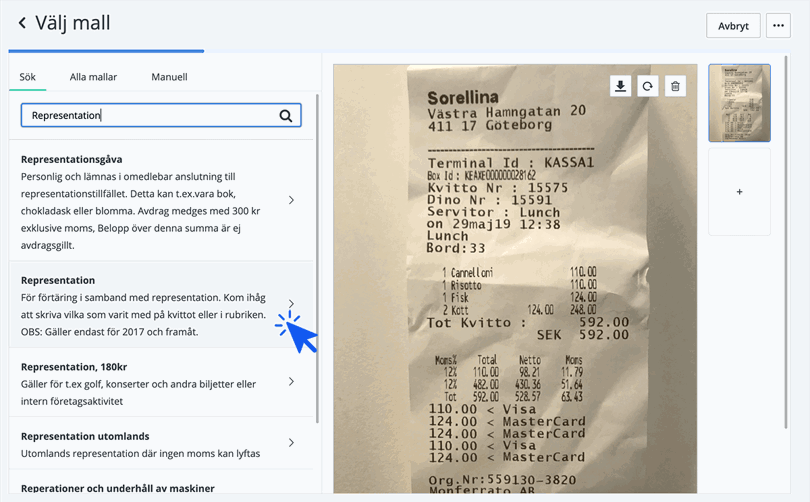Expand Representationsgåva chevron

tap(291, 200)
